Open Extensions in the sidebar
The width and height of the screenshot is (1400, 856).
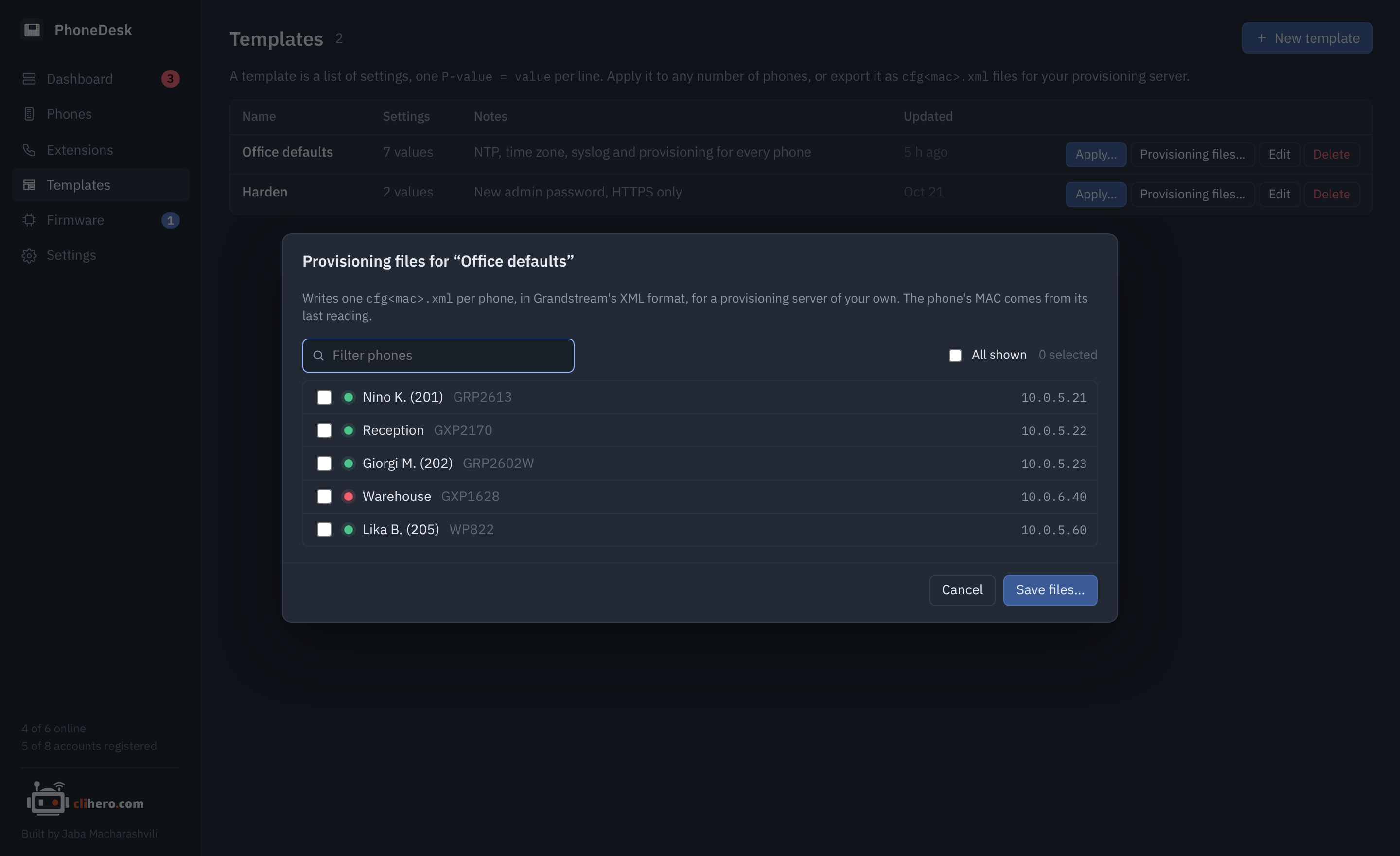(x=101, y=150)
